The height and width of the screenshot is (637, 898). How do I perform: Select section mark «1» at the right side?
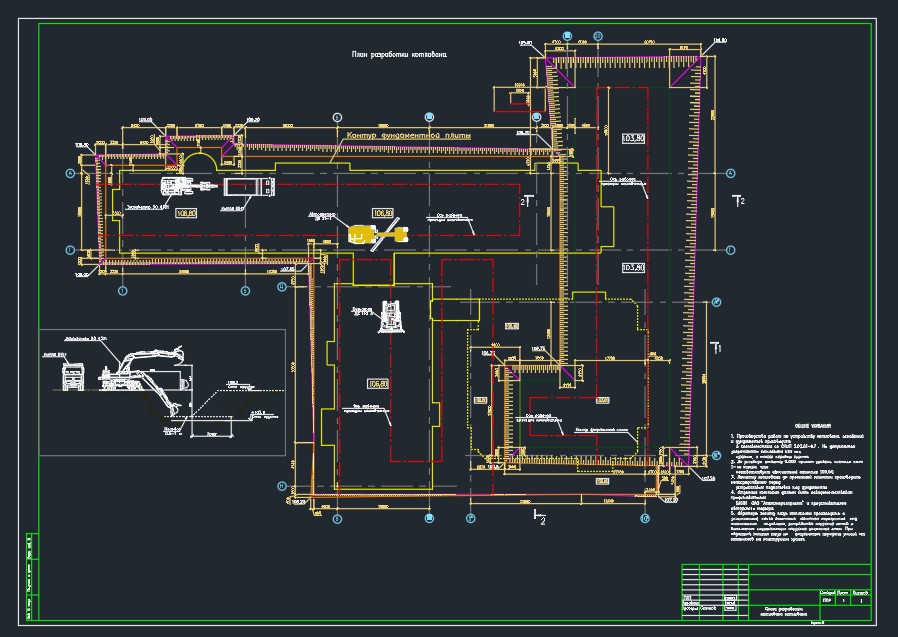pyautogui.click(x=716, y=347)
